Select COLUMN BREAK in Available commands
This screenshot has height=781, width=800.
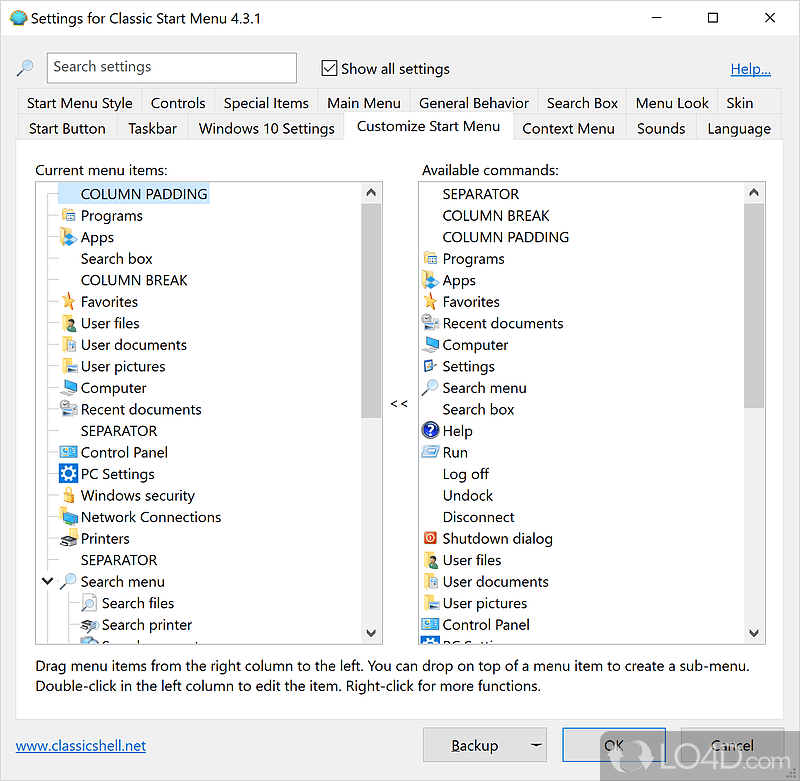[x=496, y=216]
